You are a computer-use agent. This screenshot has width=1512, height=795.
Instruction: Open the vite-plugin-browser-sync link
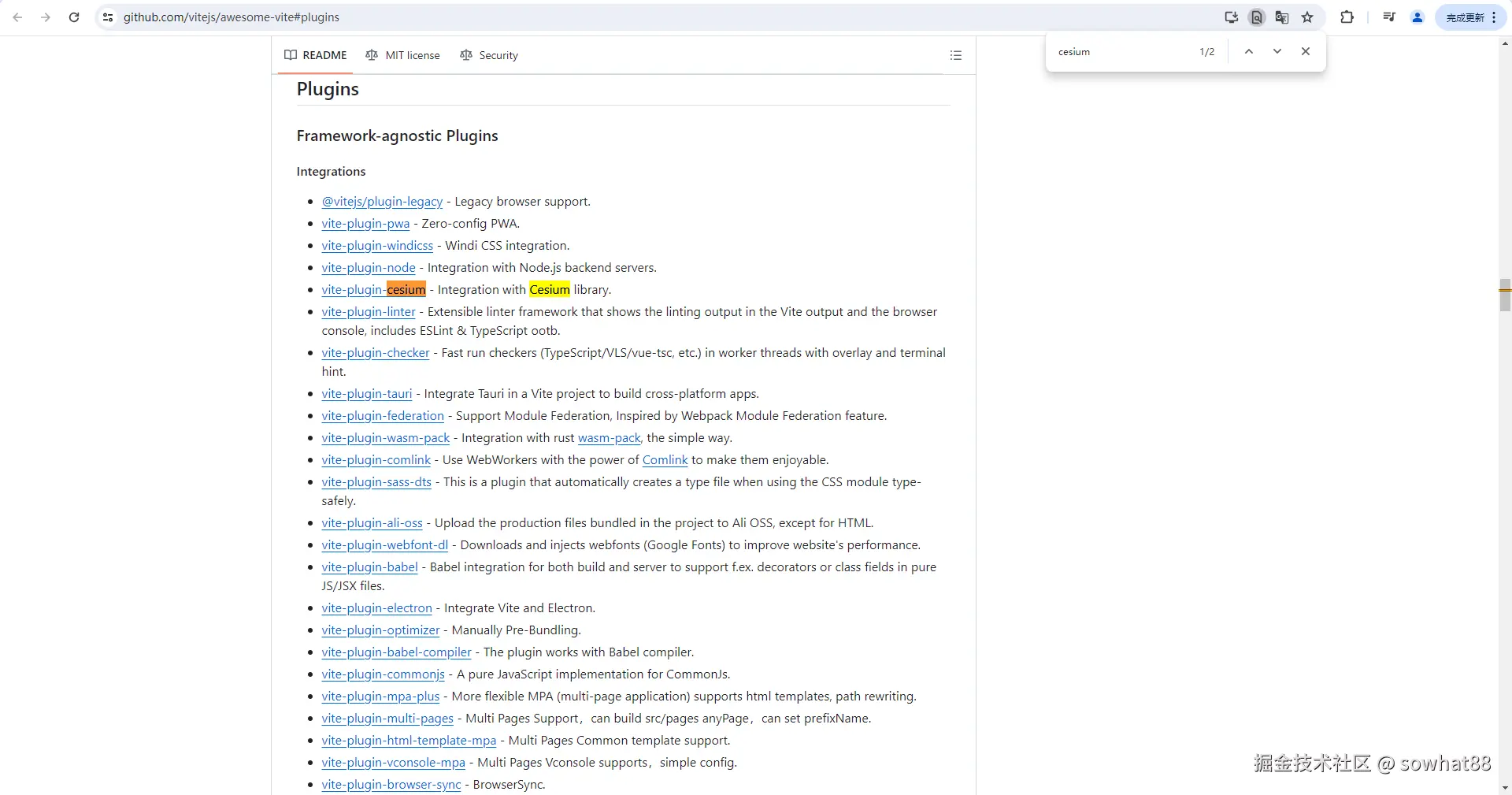[x=391, y=785]
